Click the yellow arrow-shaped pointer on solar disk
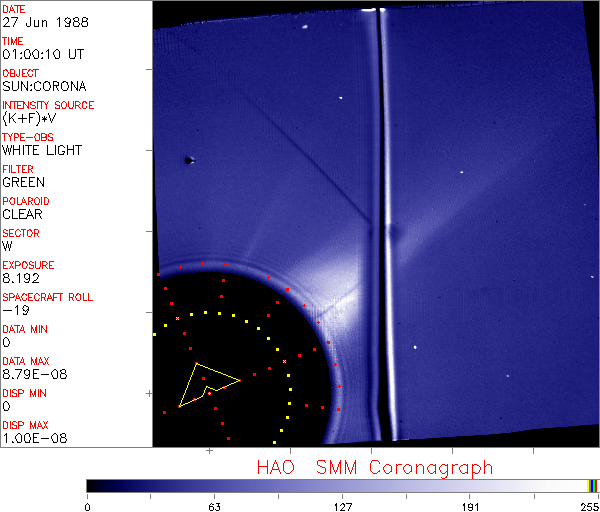This screenshot has width=600, height=512. tap(206, 384)
